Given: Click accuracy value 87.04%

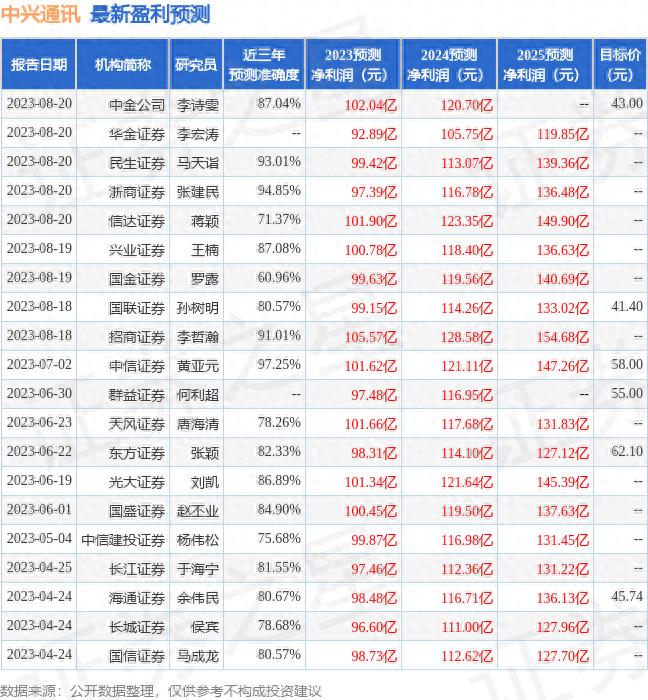Looking at the screenshot, I should (279, 104).
